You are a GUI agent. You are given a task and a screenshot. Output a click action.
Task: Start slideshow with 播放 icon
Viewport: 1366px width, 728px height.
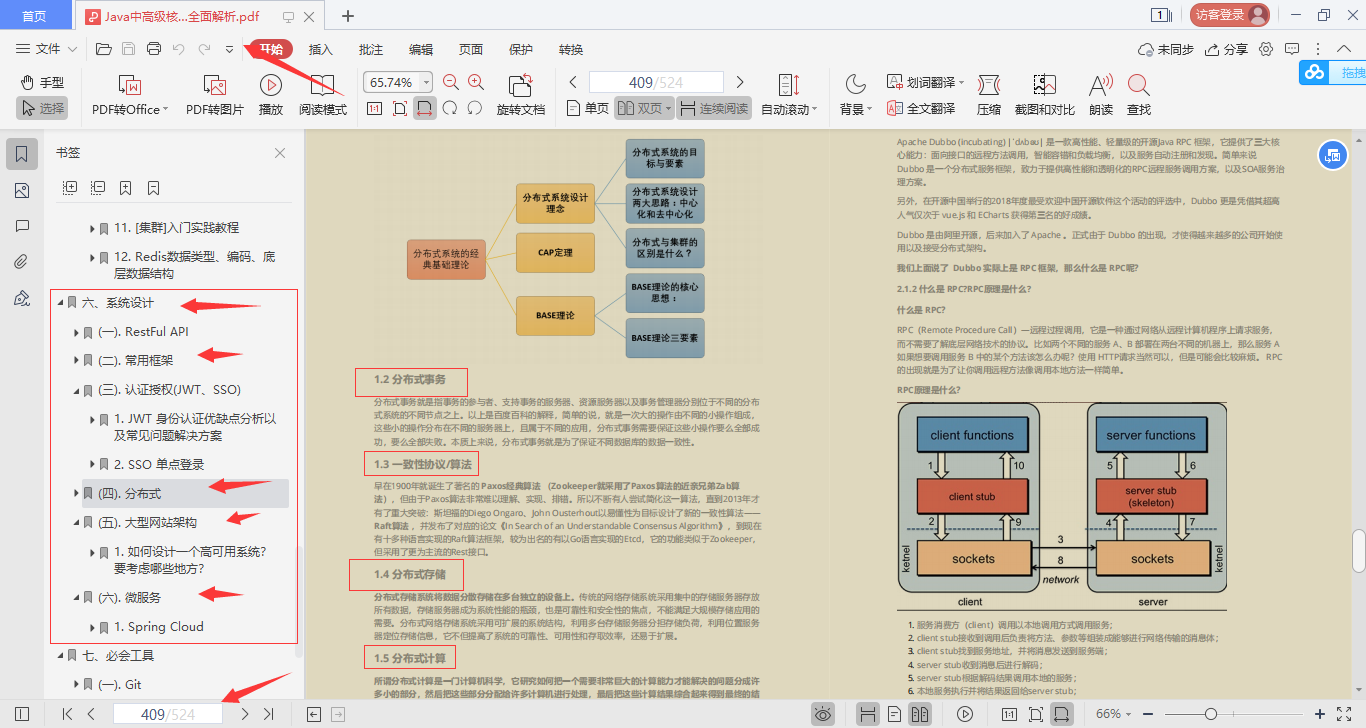click(x=270, y=96)
